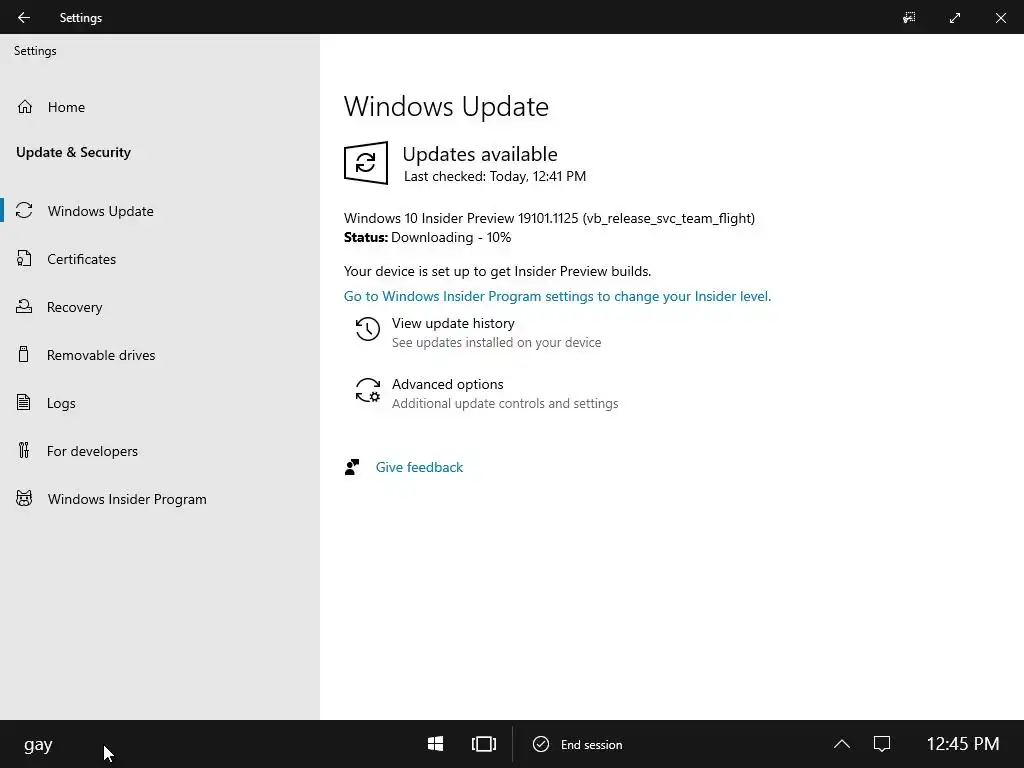1024x768 pixels.
Task: Click Insider Preview 19101.1125 build name
Action: [x=549, y=218]
